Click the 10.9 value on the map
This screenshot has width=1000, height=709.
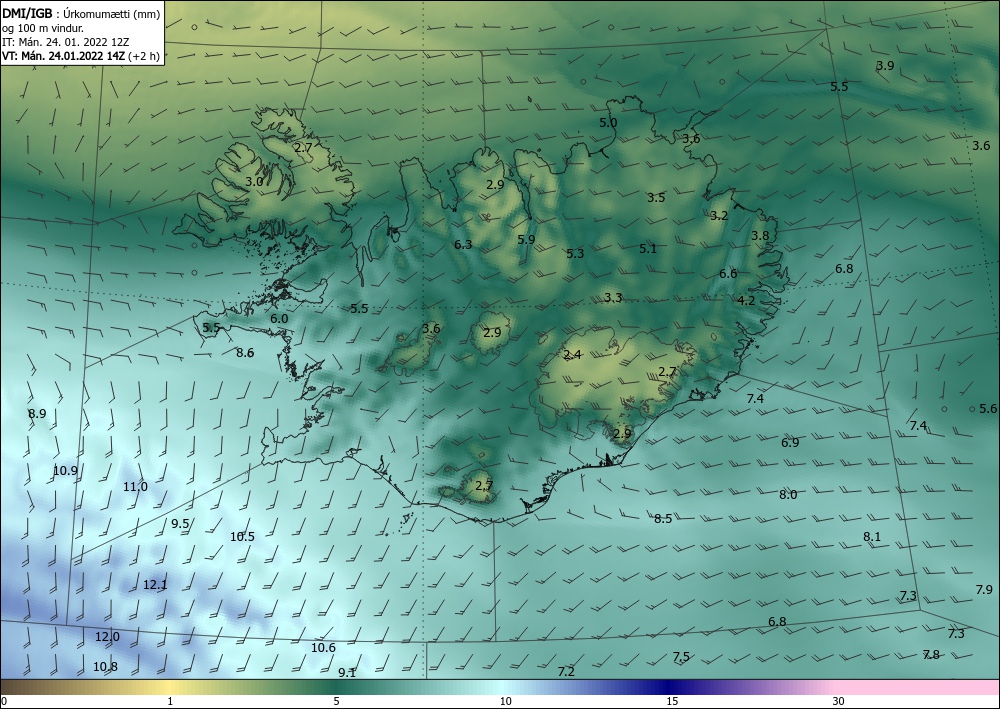coord(65,471)
